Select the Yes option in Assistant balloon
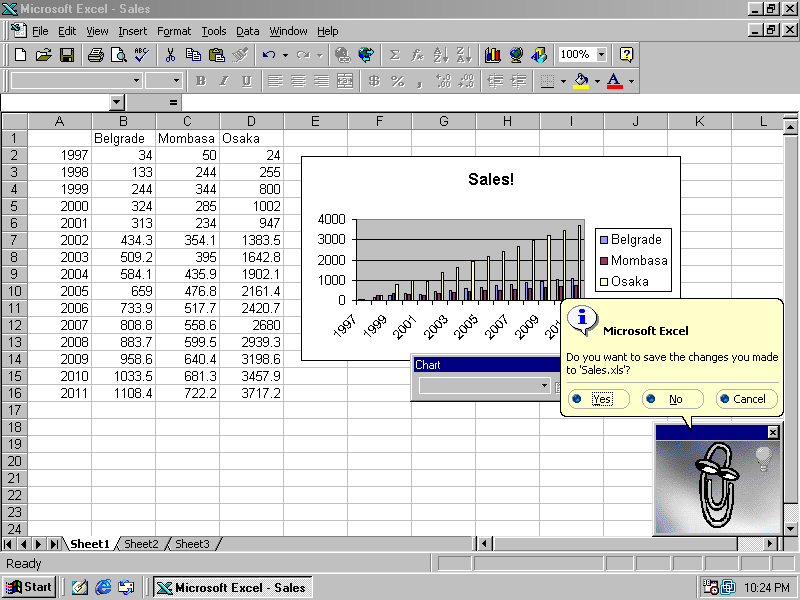 pos(598,399)
